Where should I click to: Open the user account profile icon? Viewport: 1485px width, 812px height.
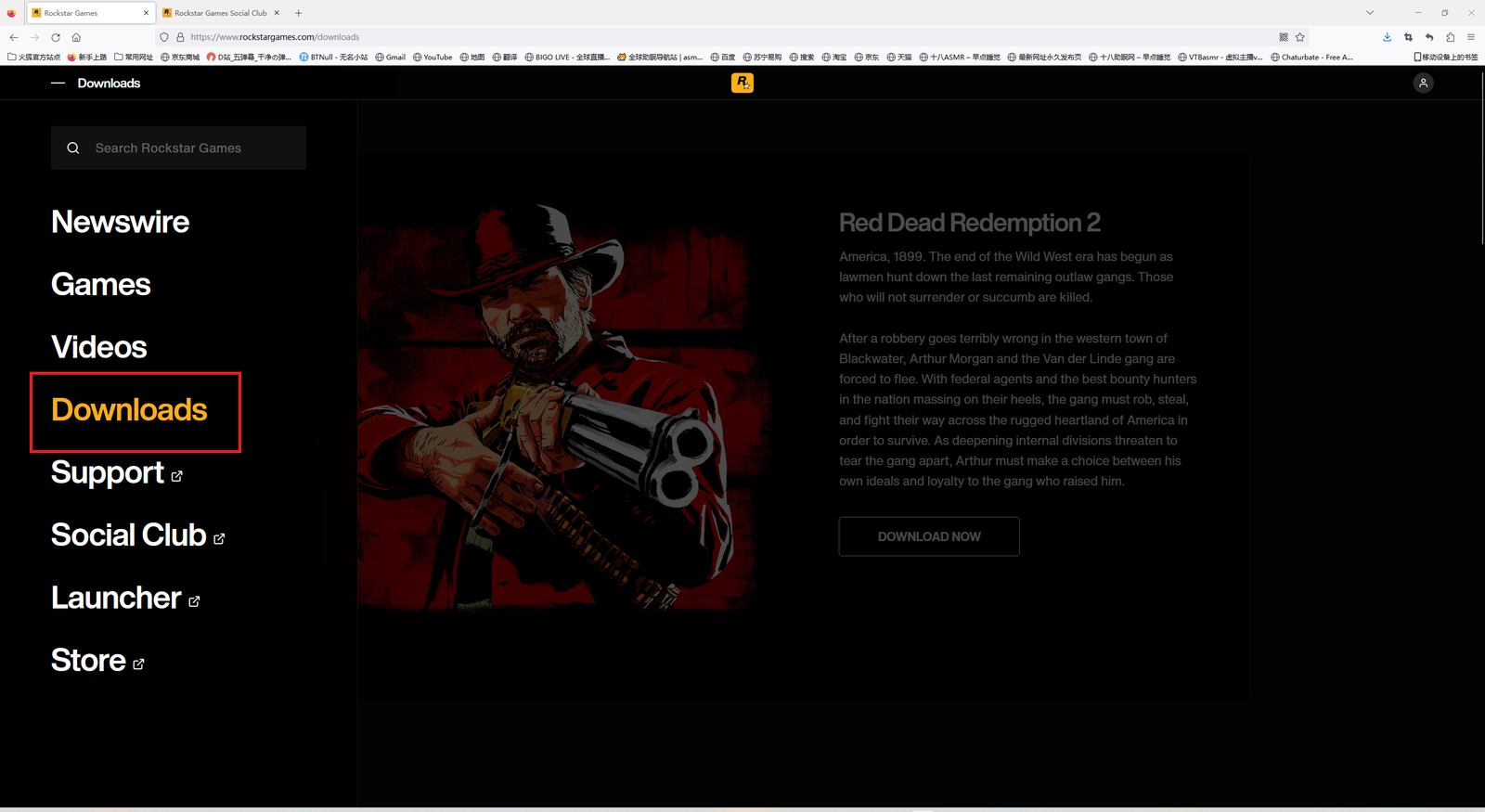click(1423, 83)
